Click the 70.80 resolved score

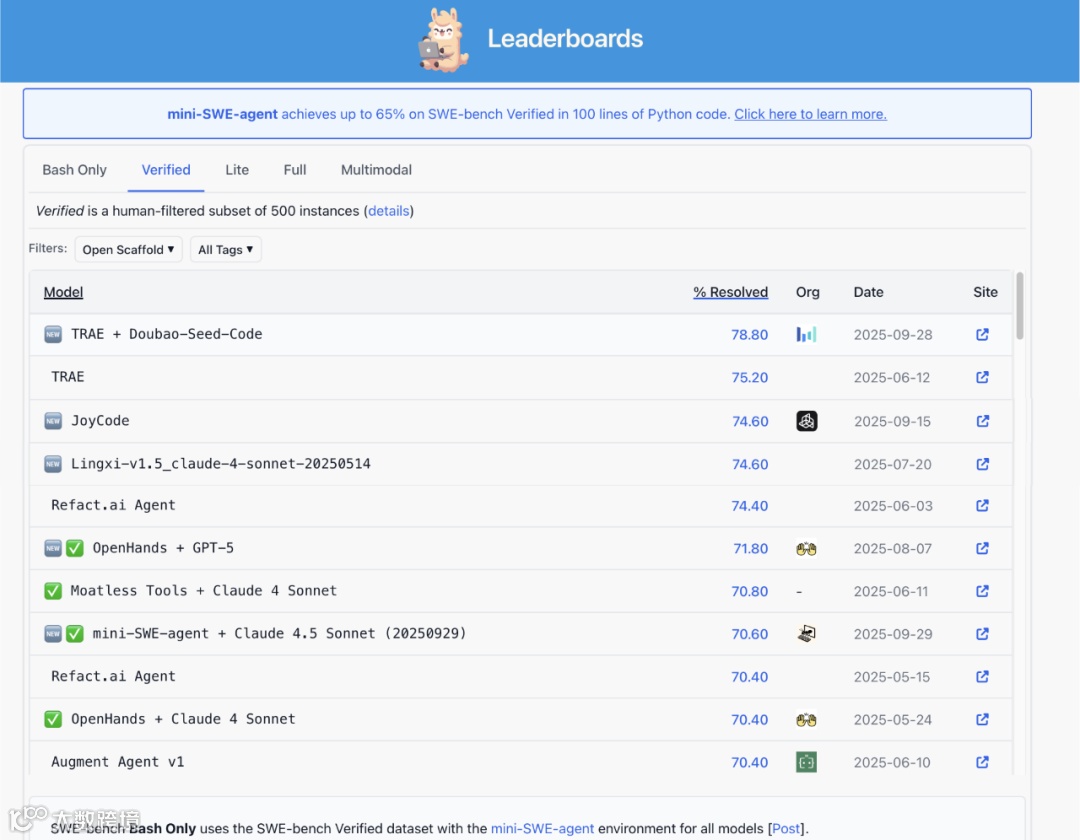(x=749, y=591)
